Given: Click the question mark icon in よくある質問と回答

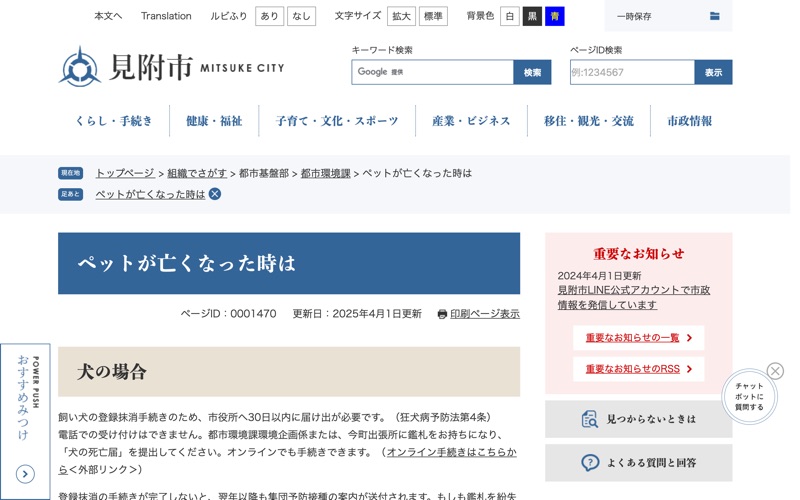Looking at the screenshot, I should (590, 463).
